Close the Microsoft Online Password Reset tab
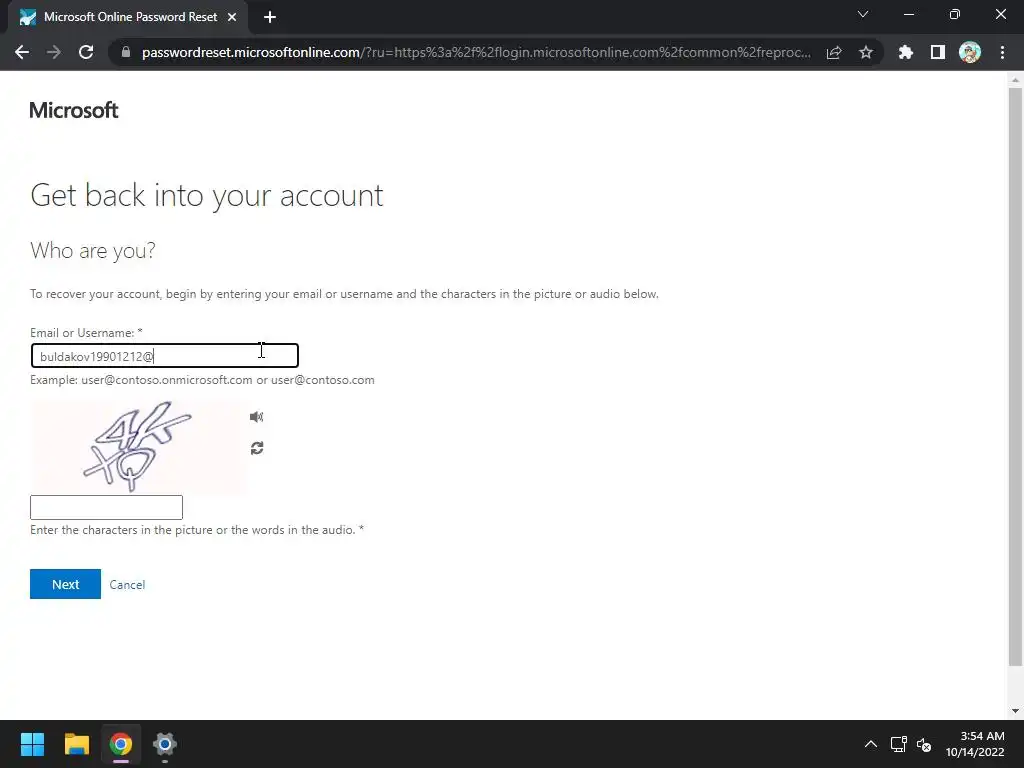Screen dimensions: 1024x768 coord(232,17)
